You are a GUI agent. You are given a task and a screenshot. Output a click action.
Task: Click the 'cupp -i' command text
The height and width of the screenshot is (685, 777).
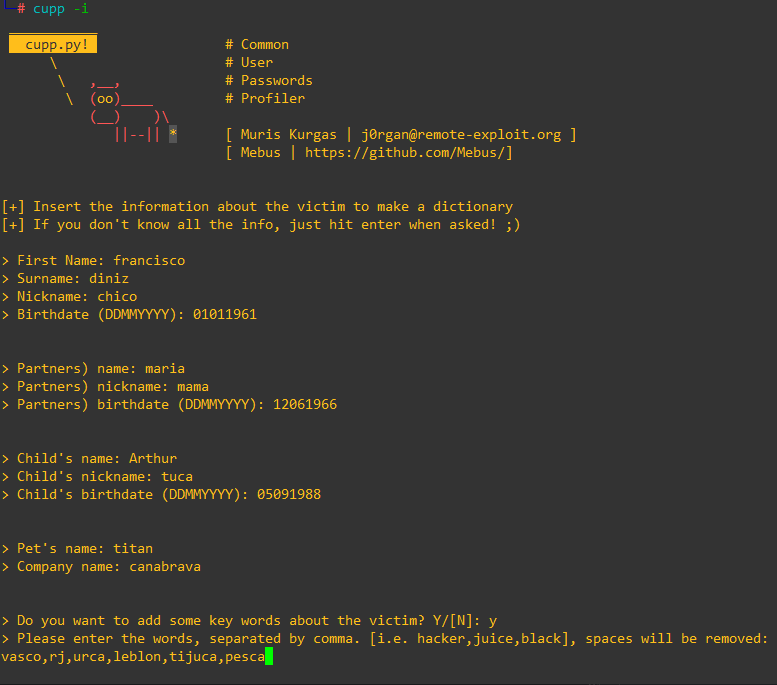click(x=60, y=9)
